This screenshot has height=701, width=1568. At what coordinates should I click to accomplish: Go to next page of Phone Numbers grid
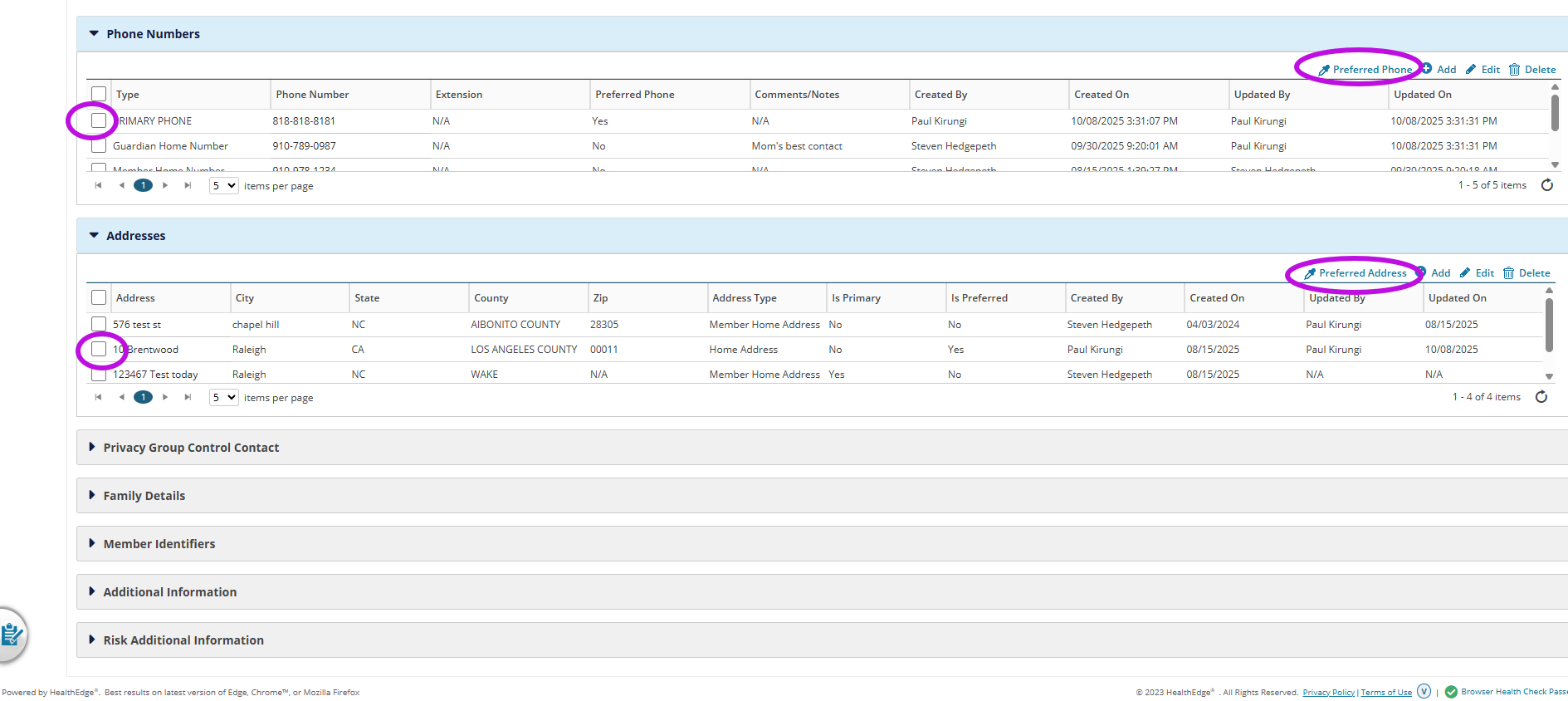(x=165, y=185)
